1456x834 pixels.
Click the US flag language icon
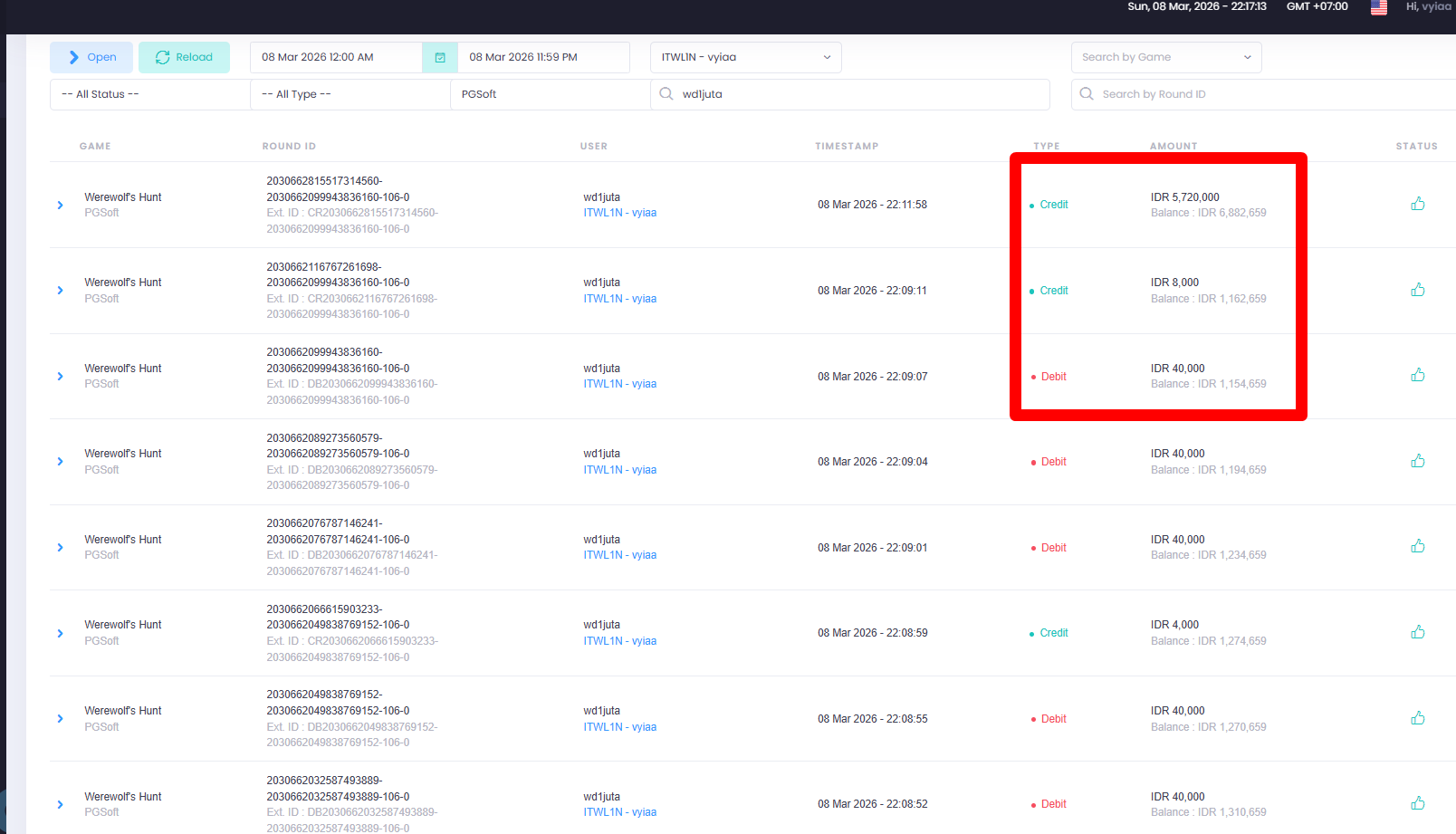click(1379, 7)
